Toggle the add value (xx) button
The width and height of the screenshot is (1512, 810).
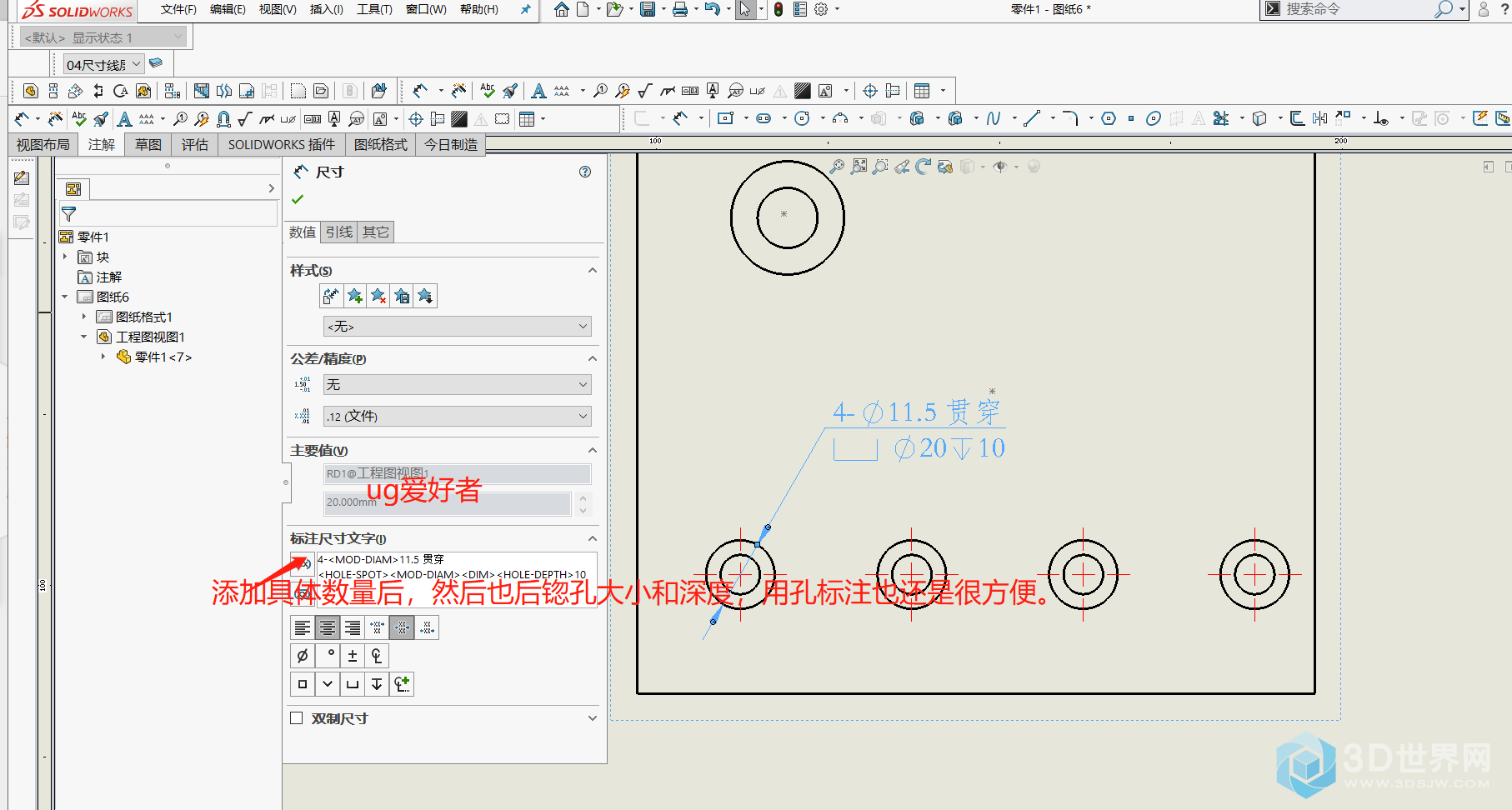(x=302, y=564)
